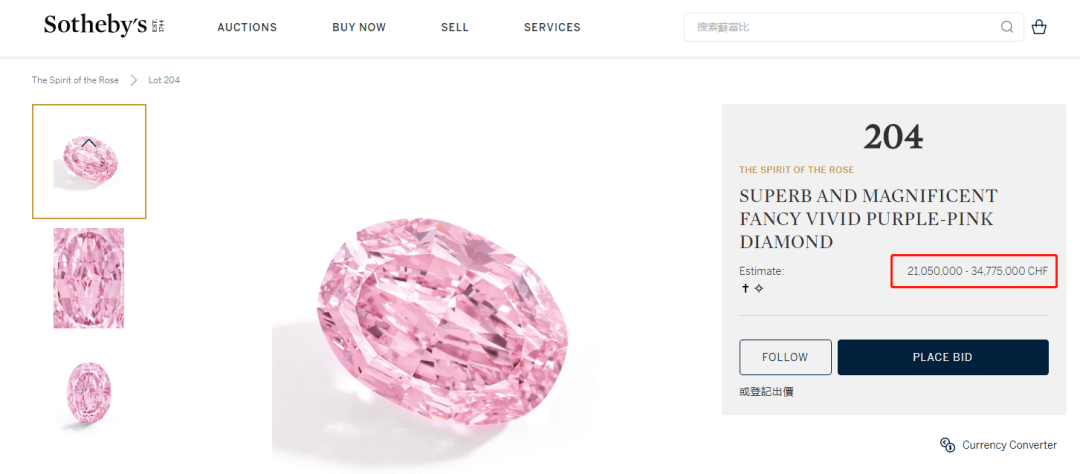Click the diamond symbol under Estimate
Image resolution: width=1080 pixels, height=474 pixels.
click(759, 288)
